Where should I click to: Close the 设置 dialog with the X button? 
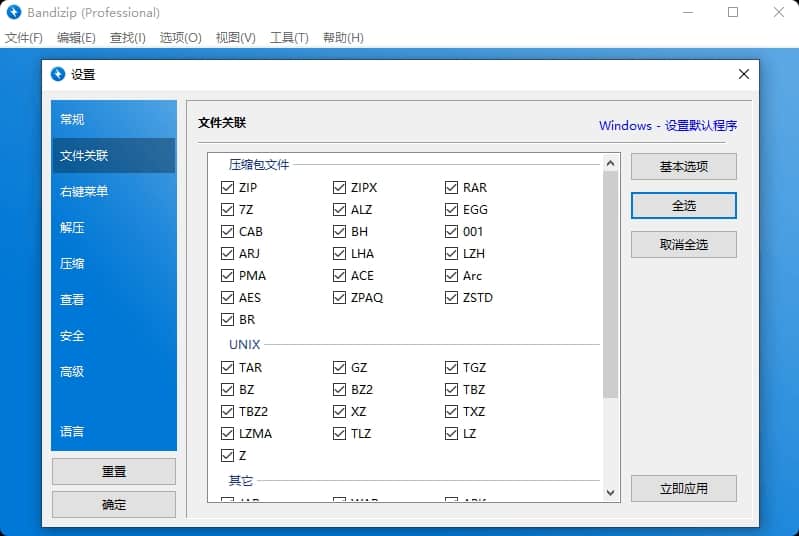click(x=743, y=74)
